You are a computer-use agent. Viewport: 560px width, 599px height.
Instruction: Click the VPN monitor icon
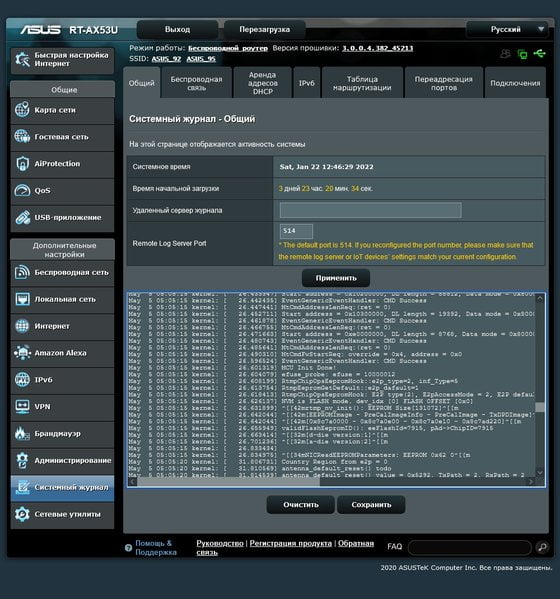(x=22, y=406)
